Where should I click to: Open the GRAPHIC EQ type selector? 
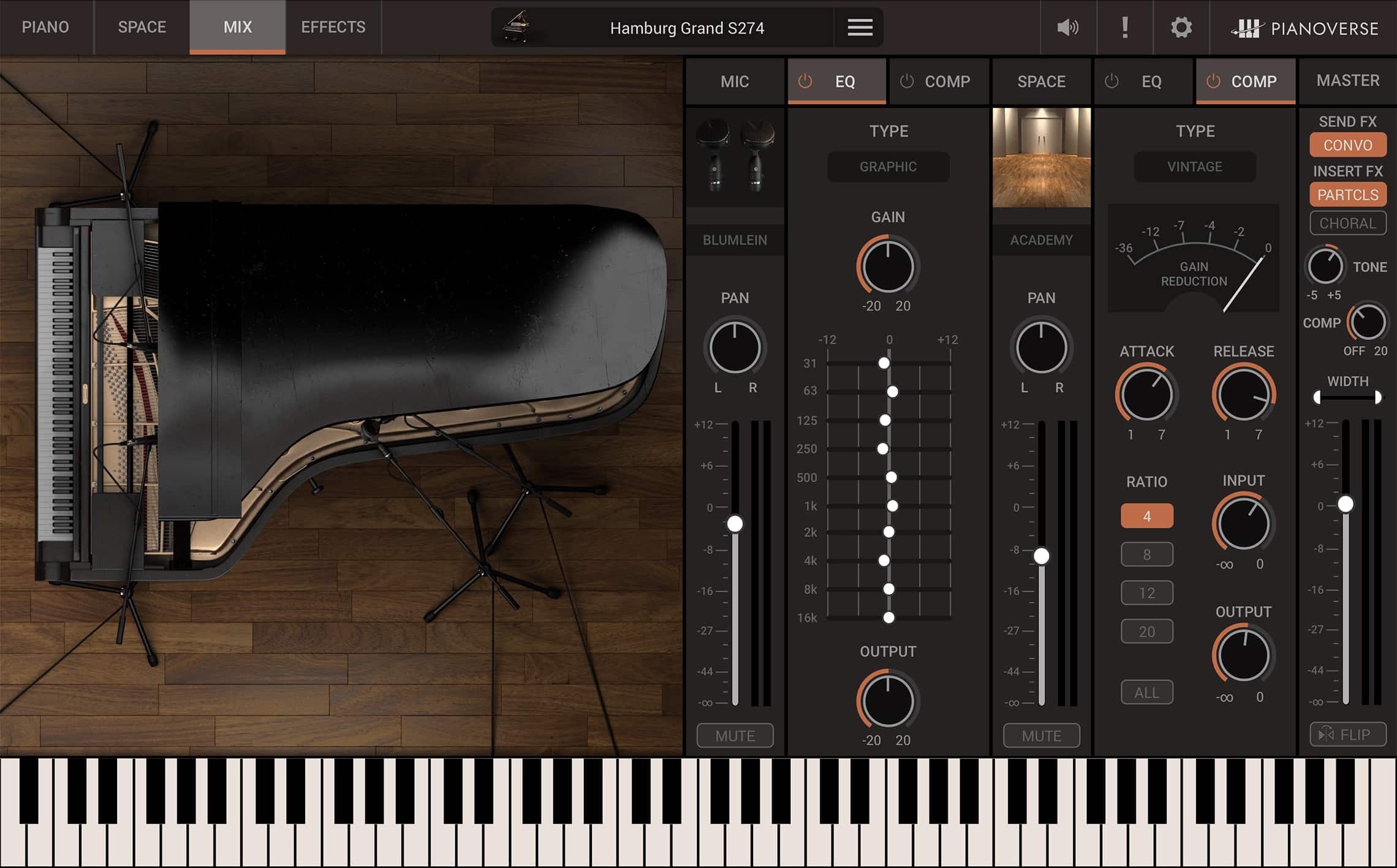(888, 167)
